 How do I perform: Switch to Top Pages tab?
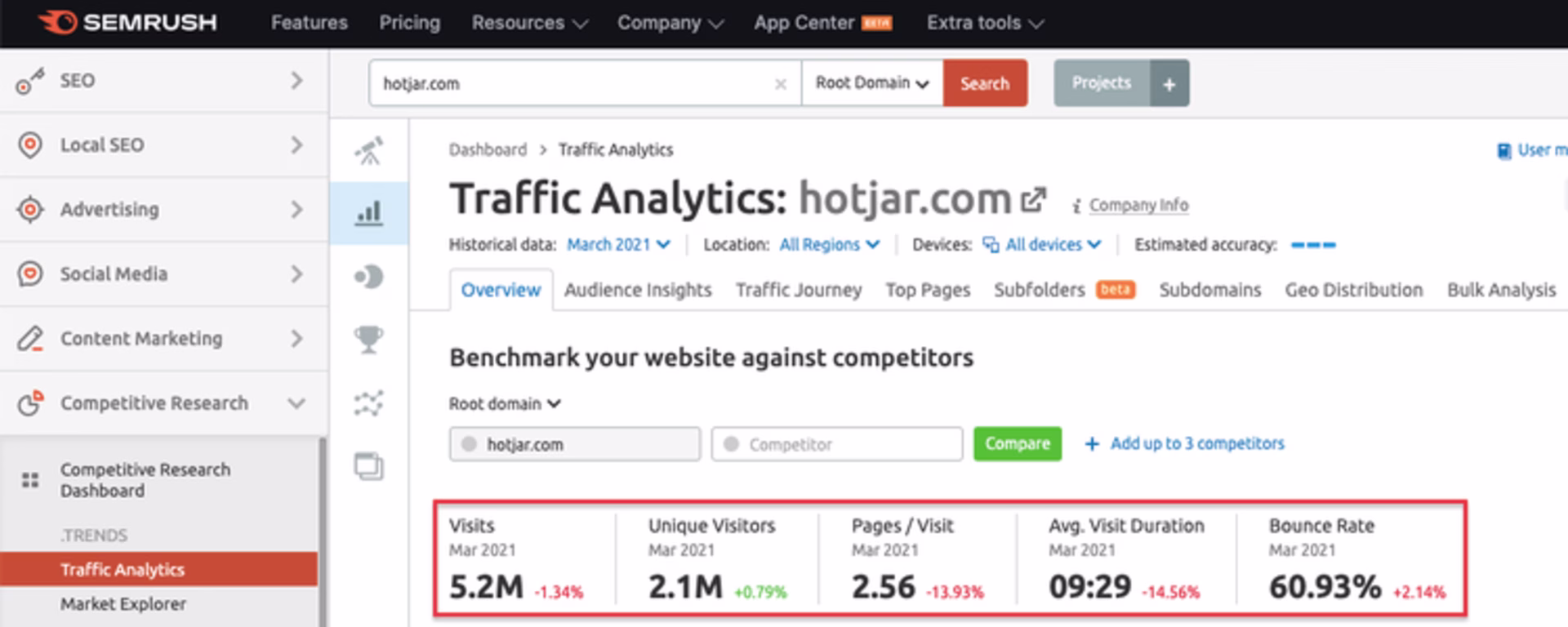pos(928,291)
